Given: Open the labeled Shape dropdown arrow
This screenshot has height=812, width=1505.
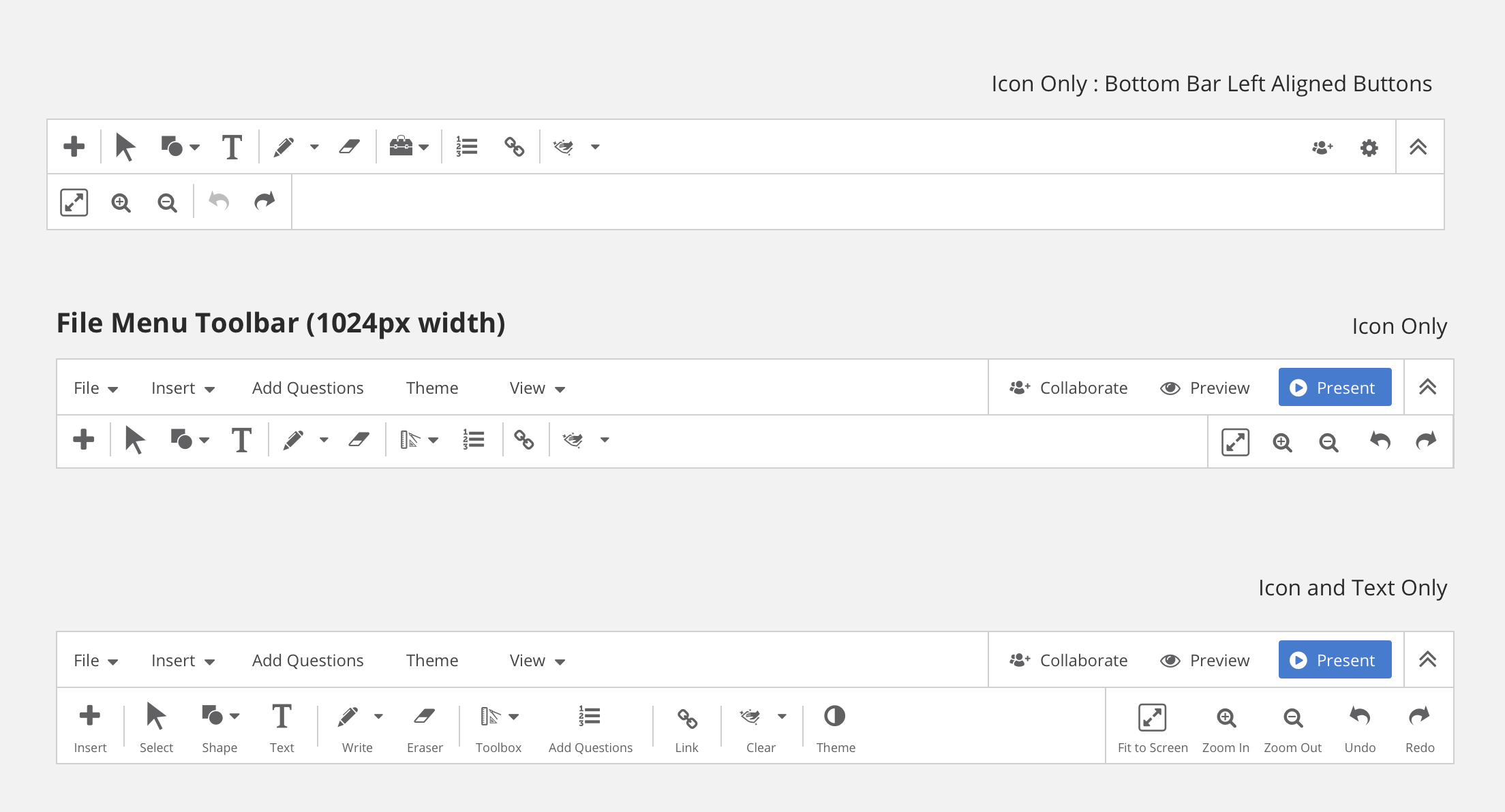Looking at the screenshot, I should (235, 716).
